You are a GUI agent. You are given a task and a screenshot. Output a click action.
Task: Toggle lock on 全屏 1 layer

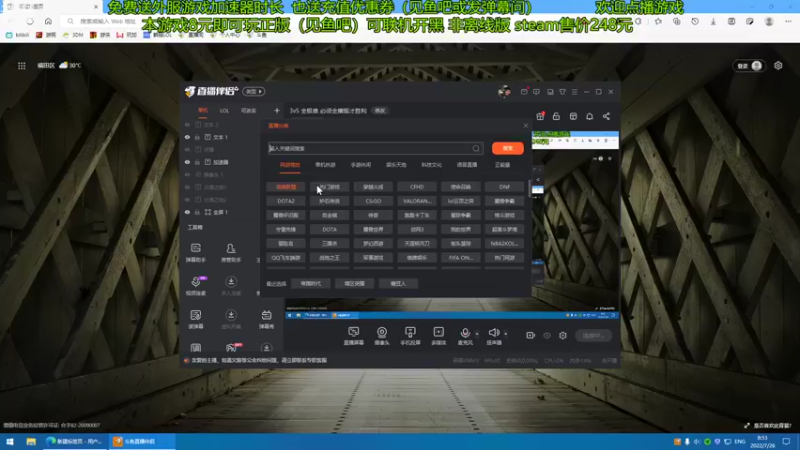click(197, 212)
